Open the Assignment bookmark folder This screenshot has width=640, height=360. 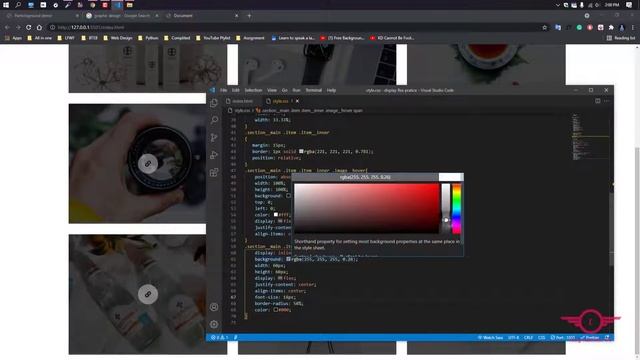[x=250, y=38]
